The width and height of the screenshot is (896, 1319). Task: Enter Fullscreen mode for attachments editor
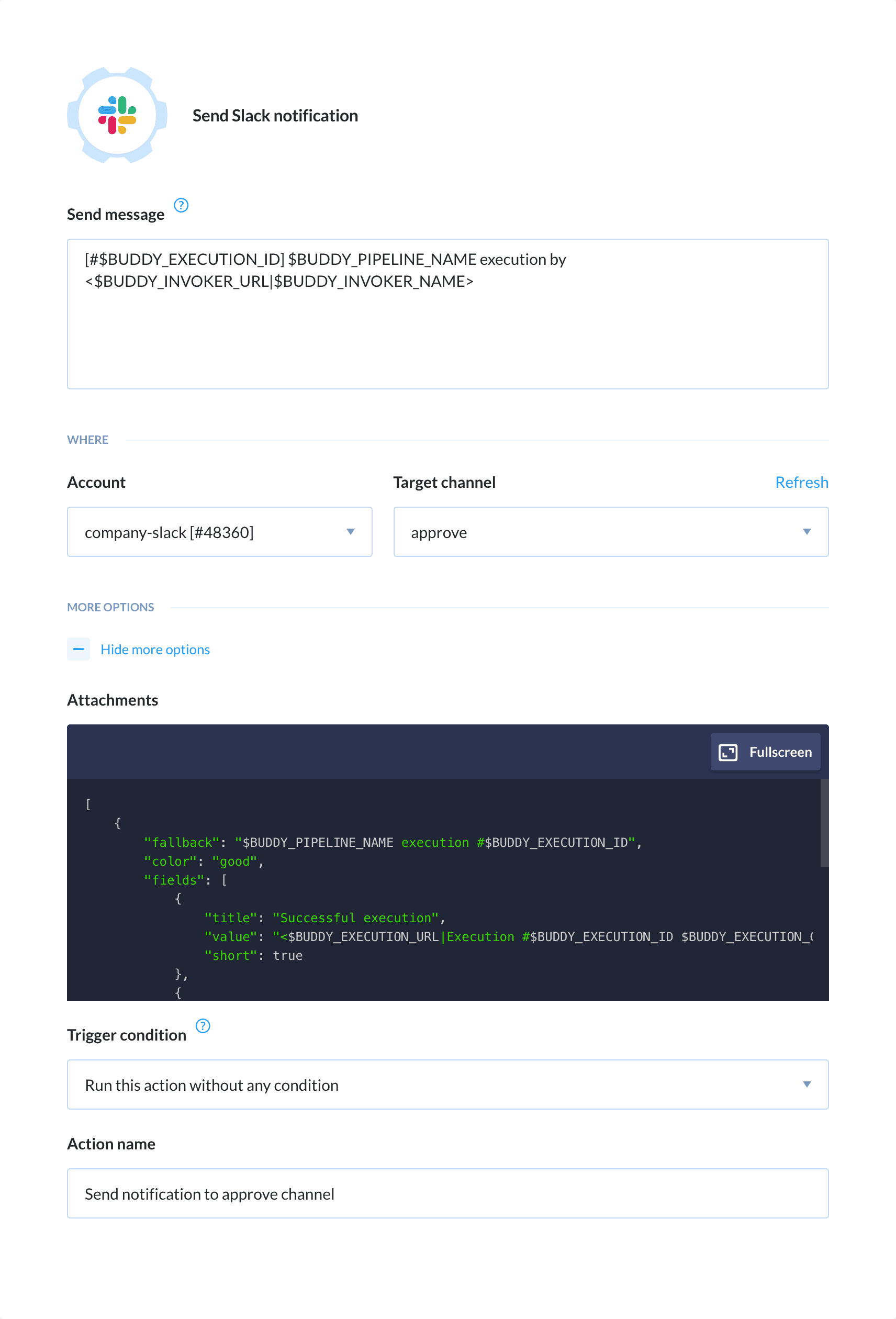pyautogui.click(x=765, y=752)
